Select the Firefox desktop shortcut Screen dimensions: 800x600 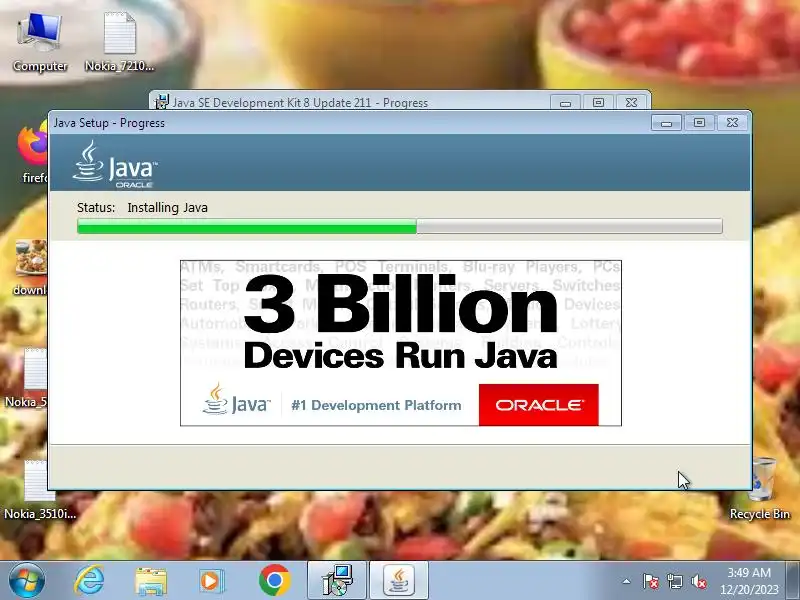pos(33,152)
